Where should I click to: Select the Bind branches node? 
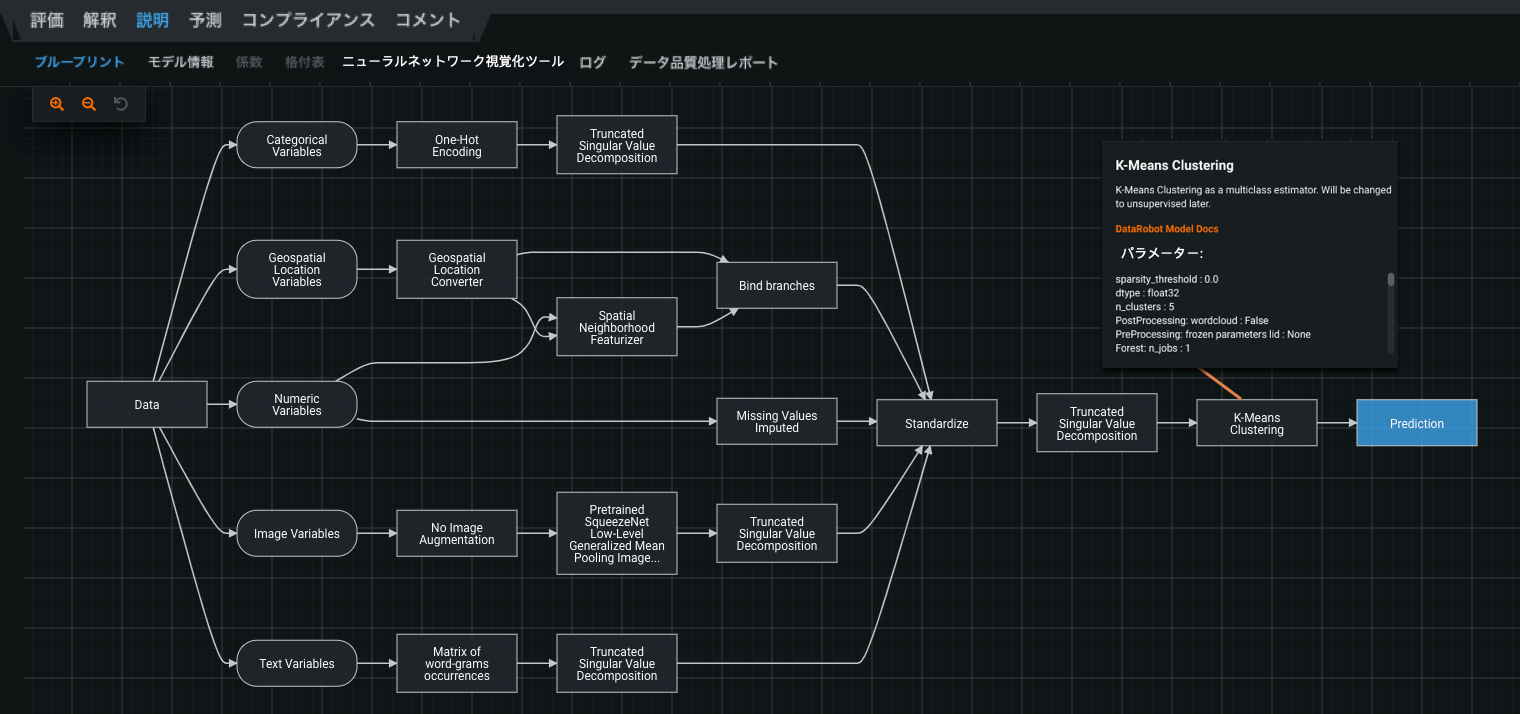[776, 286]
